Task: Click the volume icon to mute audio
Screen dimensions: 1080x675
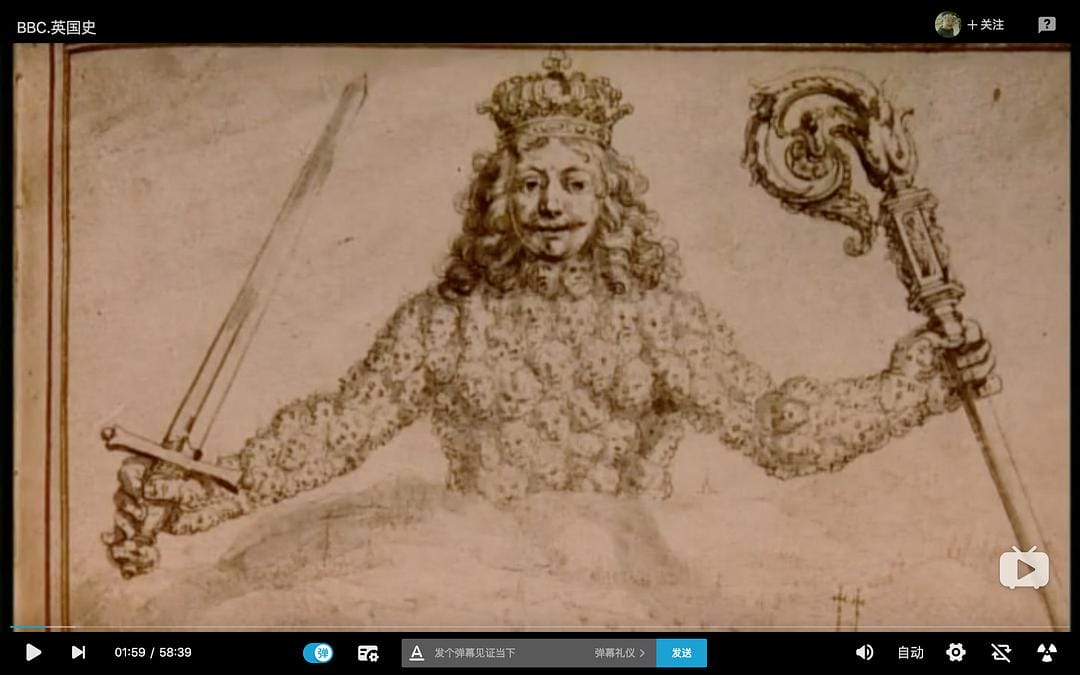Action: (x=864, y=652)
